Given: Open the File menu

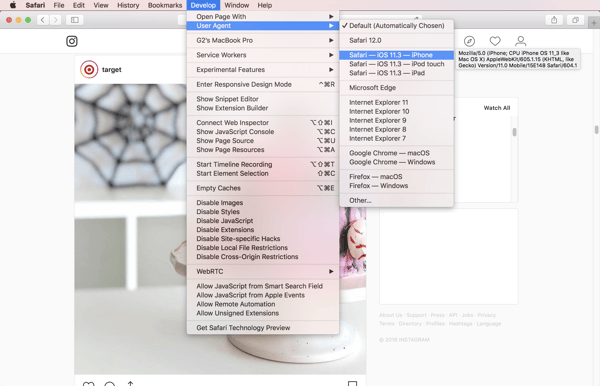Looking at the screenshot, I should 59,5.
